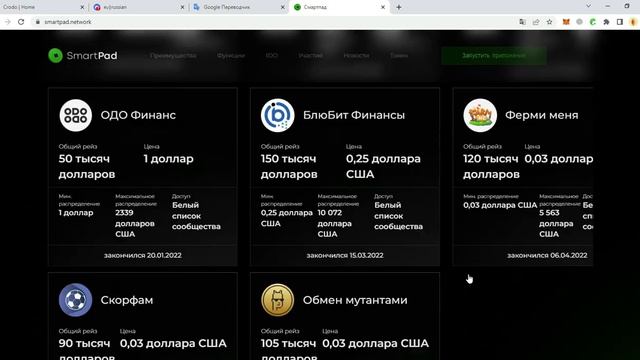Click 'закончился 20.01.2022' text
Screen dimensions: 640x360
coord(142,255)
